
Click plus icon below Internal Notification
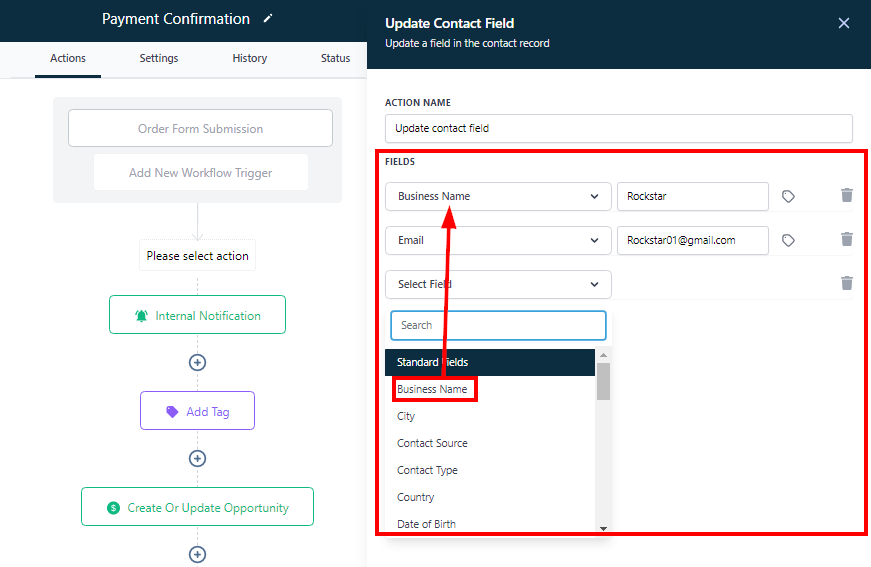[x=197, y=362]
